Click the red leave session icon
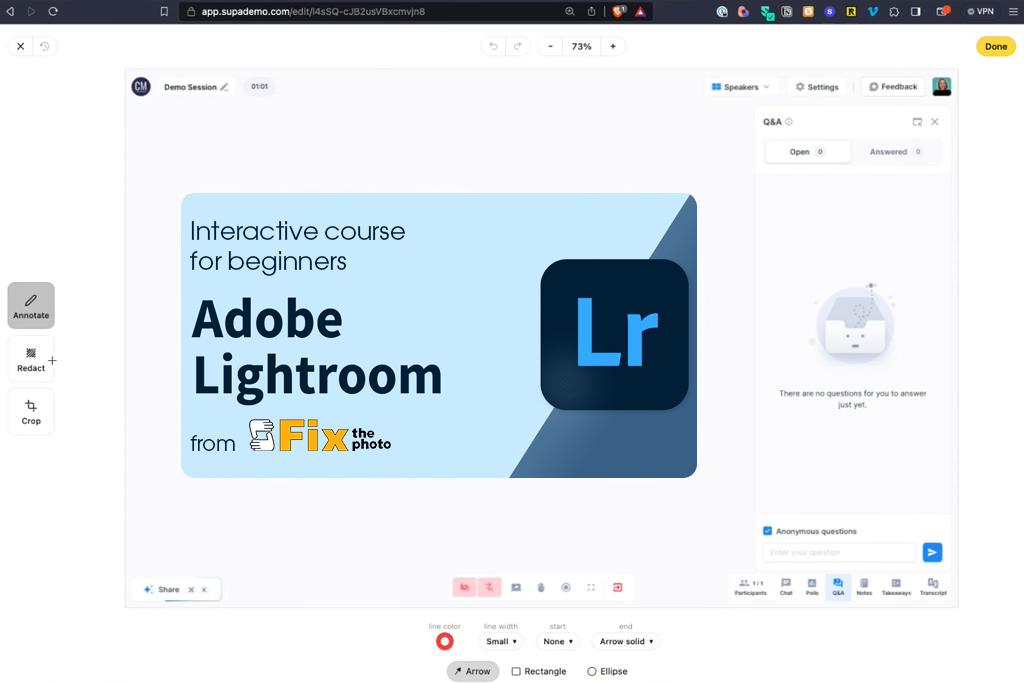 tap(617, 587)
